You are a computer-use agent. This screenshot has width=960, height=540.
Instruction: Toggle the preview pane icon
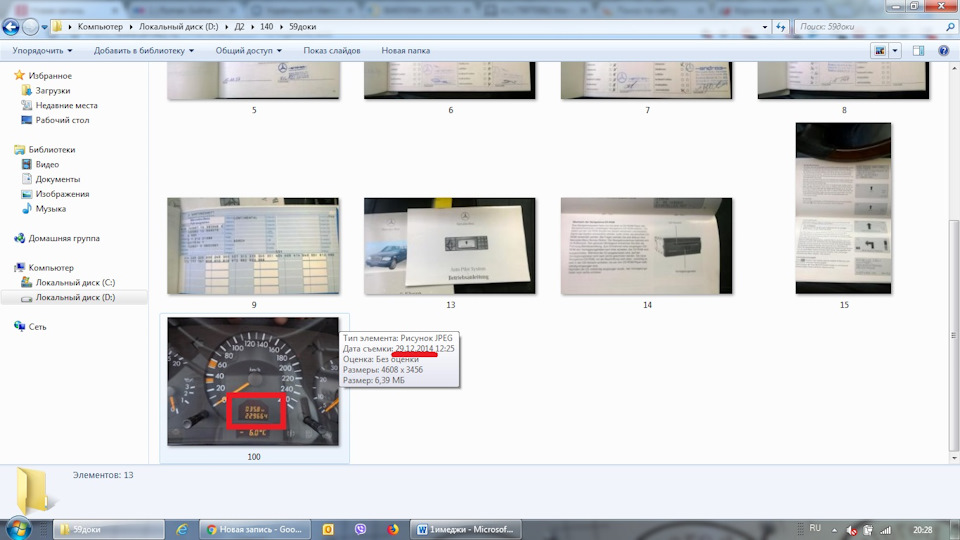[x=918, y=51]
